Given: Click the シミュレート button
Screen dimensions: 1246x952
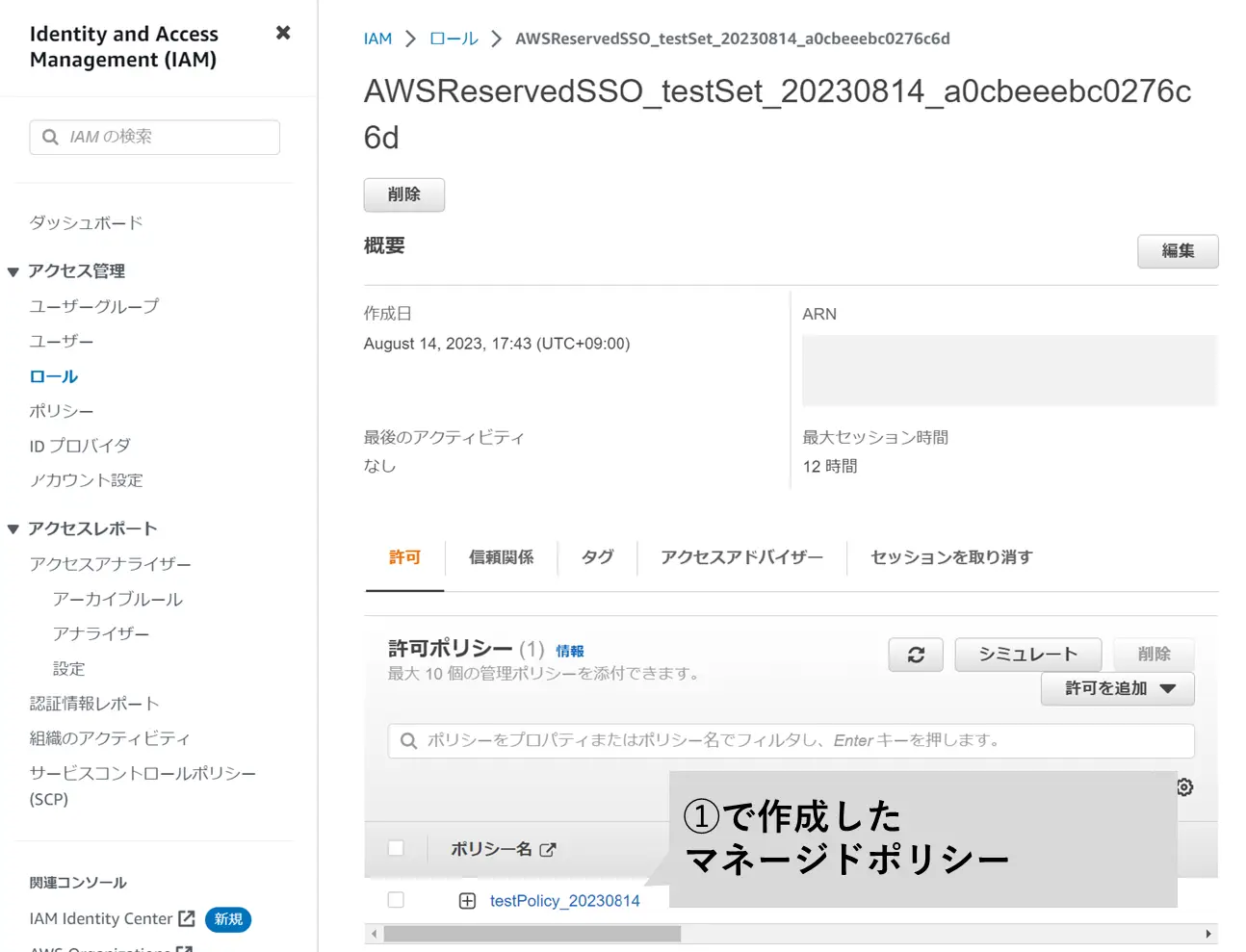Looking at the screenshot, I should [1028, 655].
